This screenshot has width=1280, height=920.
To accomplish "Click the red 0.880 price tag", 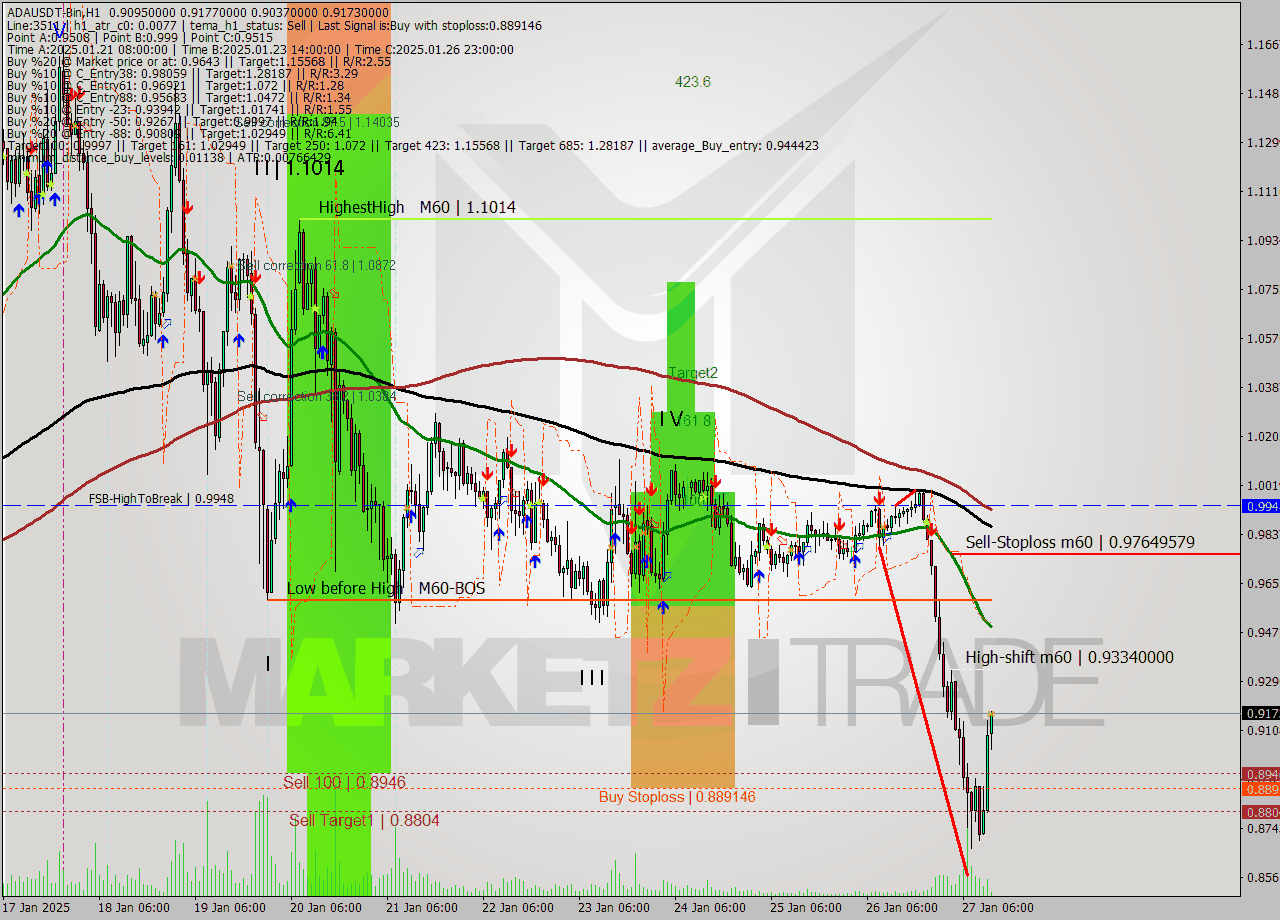I will pyautogui.click(x=1260, y=812).
